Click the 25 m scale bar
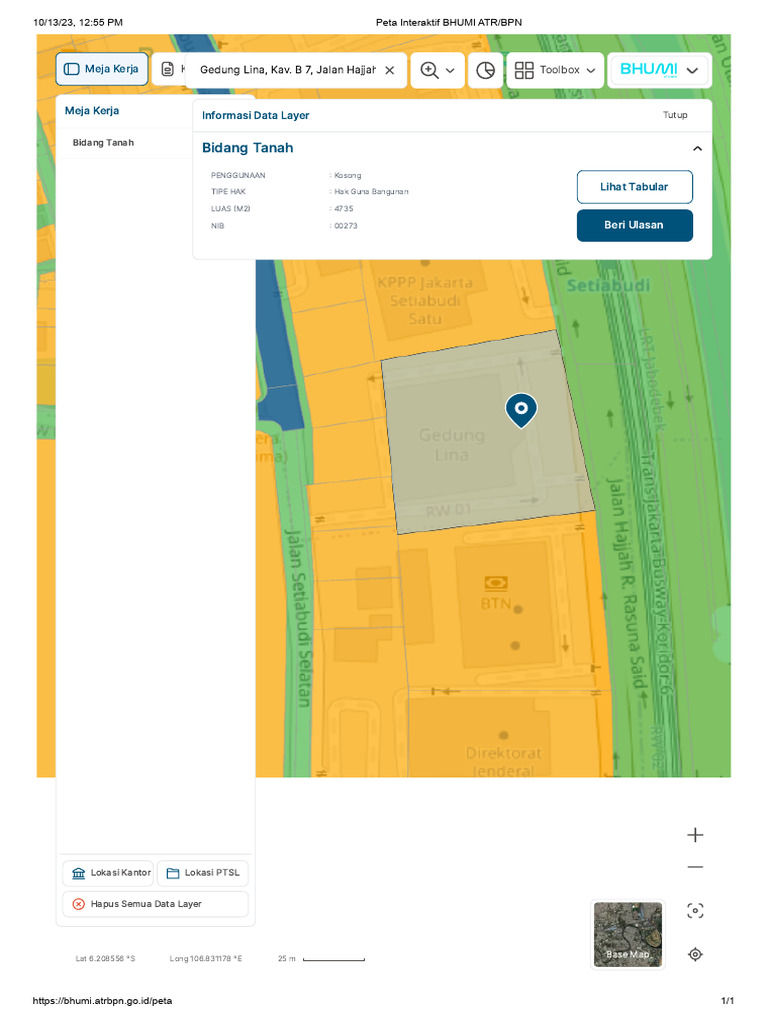 [334, 959]
